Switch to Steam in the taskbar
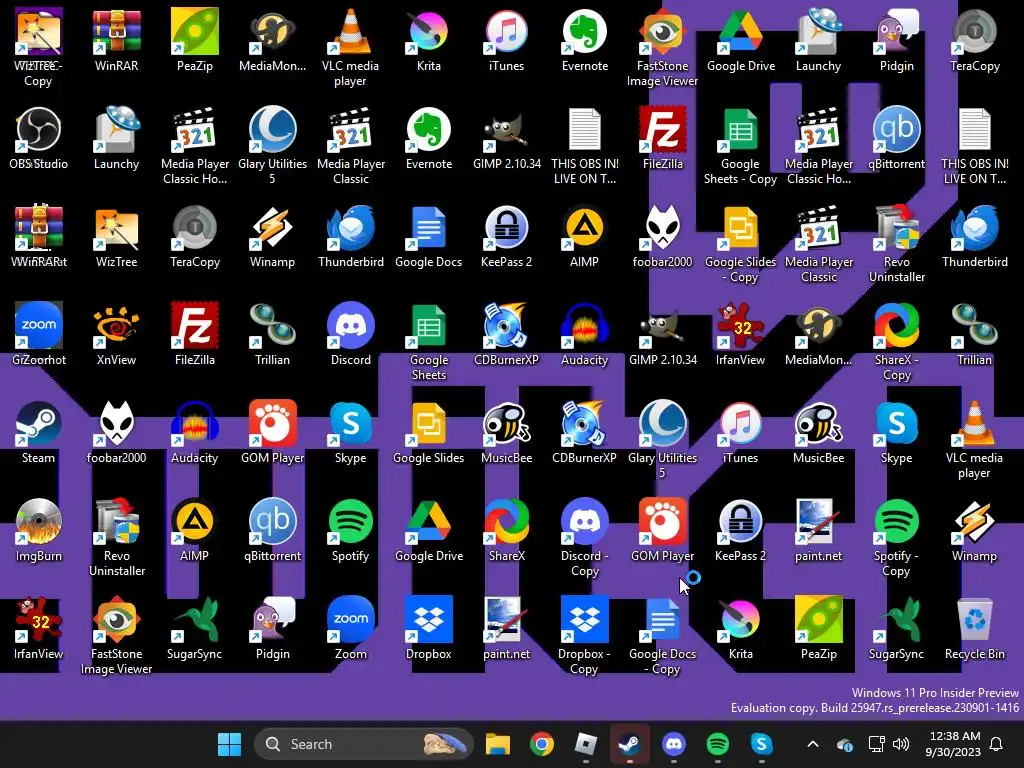The width and height of the screenshot is (1024, 768). pos(630,744)
